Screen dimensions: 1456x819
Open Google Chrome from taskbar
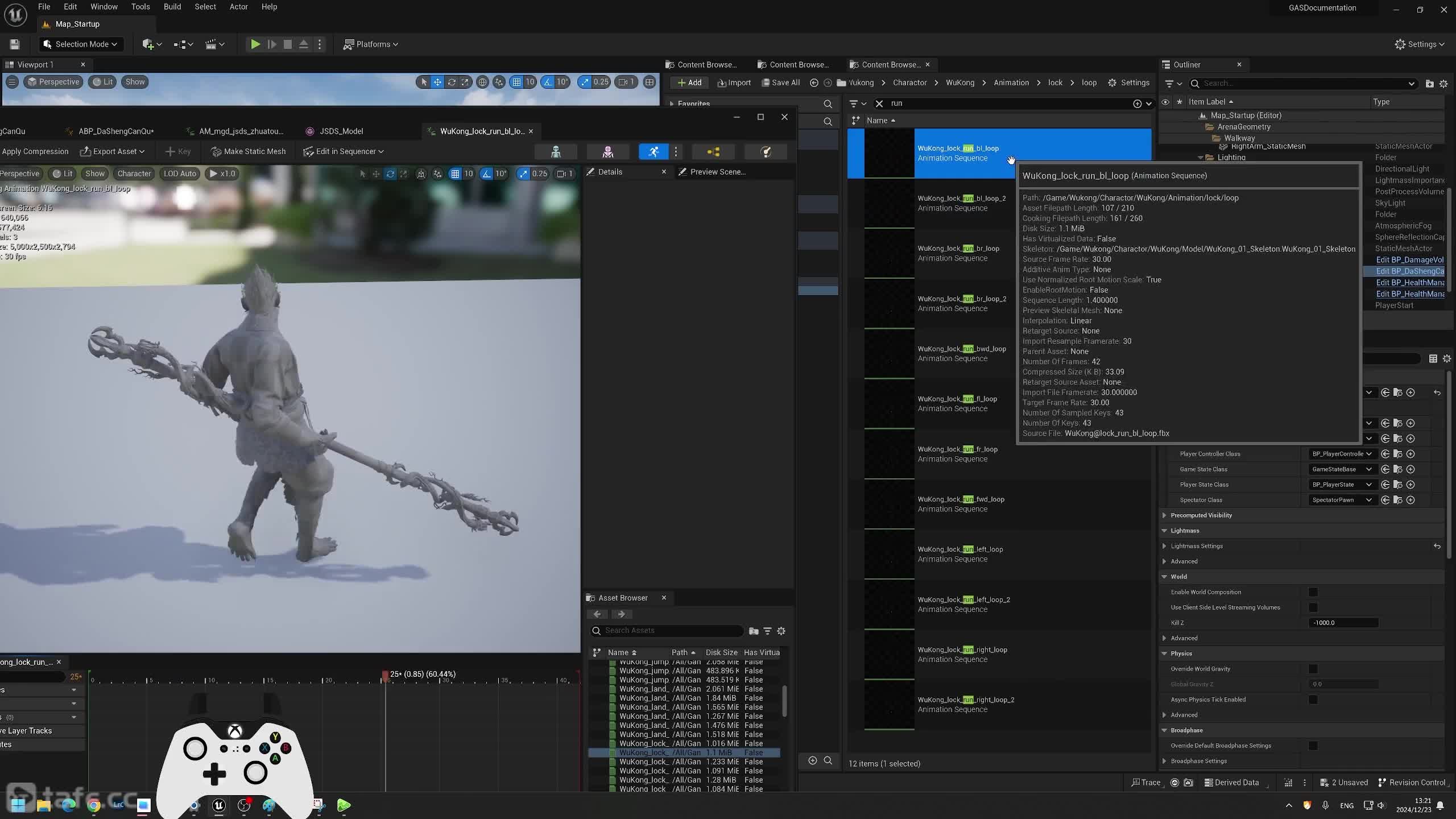tap(94, 805)
